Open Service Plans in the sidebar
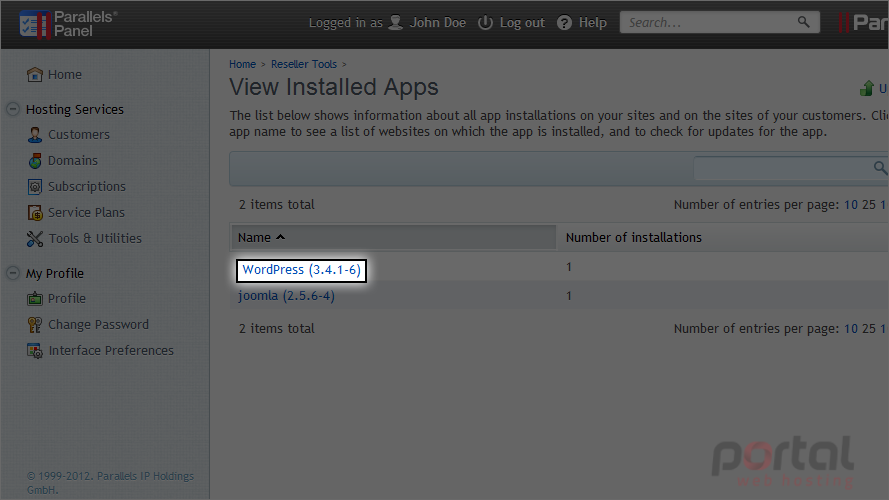The width and height of the screenshot is (889, 500). (x=86, y=213)
